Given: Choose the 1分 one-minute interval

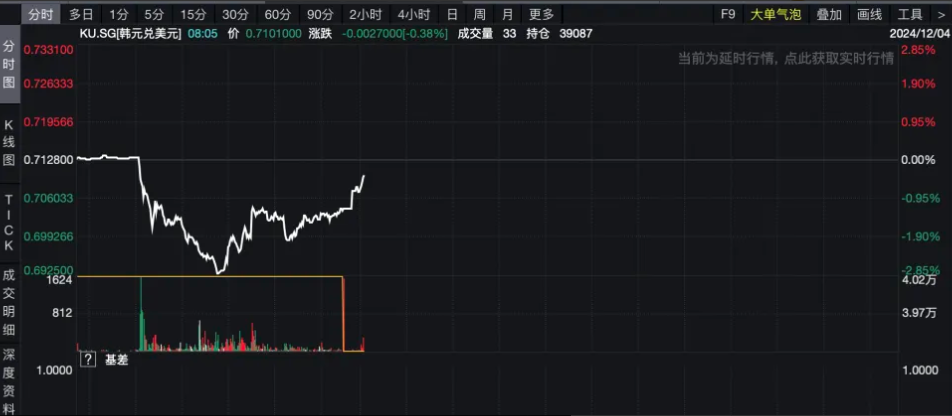Looking at the screenshot, I should click(119, 15).
